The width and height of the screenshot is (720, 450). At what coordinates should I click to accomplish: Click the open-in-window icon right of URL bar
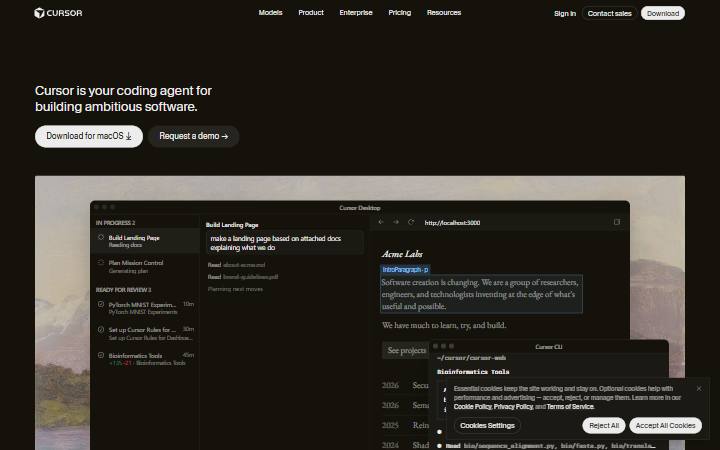(617, 222)
